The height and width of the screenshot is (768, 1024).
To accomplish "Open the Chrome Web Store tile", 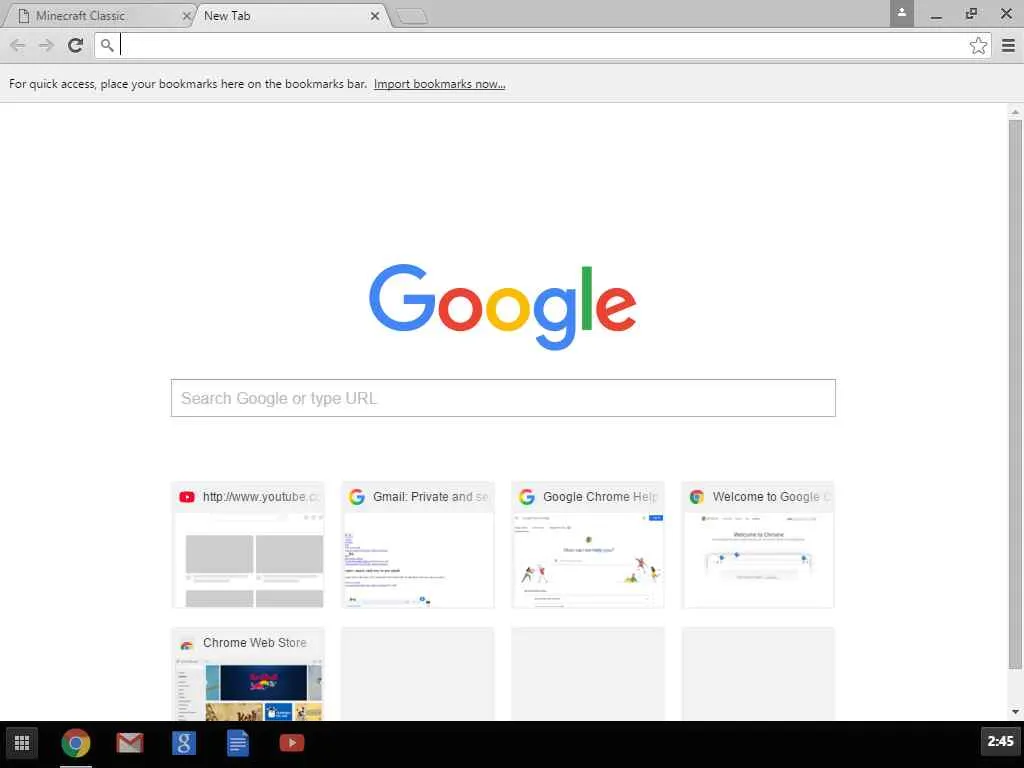I will point(248,674).
